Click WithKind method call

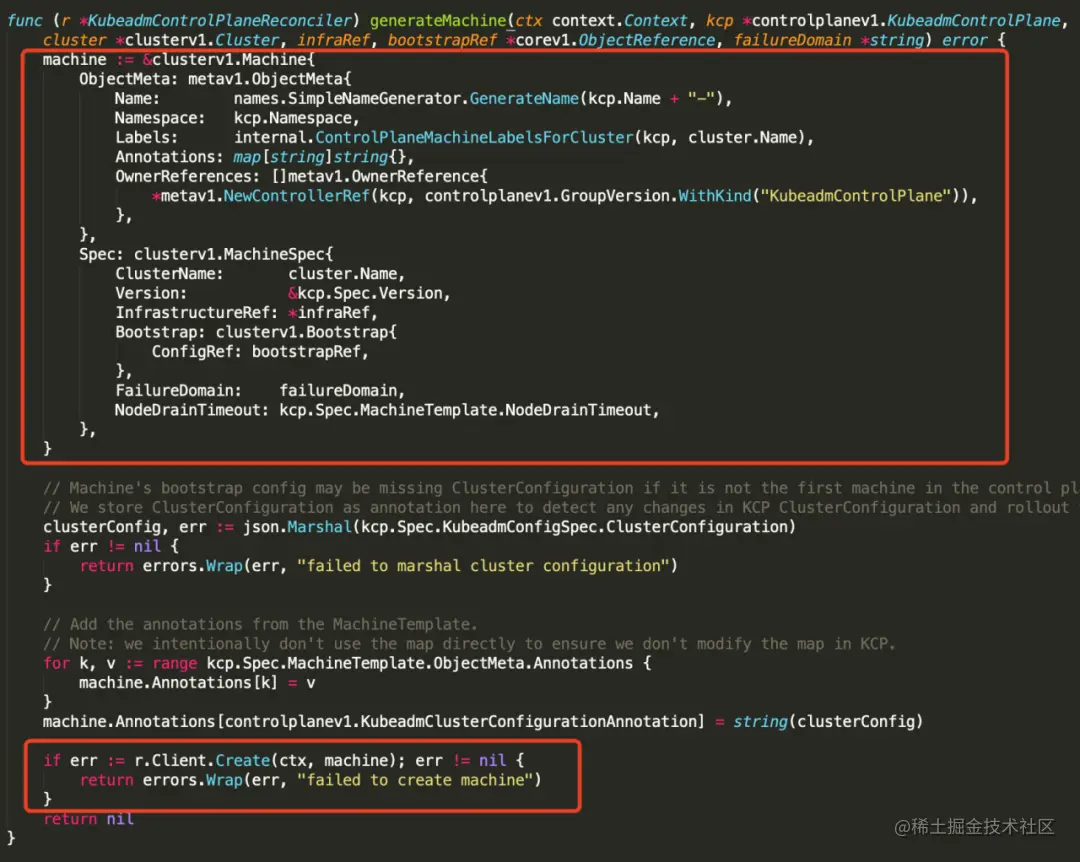click(x=715, y=196)
